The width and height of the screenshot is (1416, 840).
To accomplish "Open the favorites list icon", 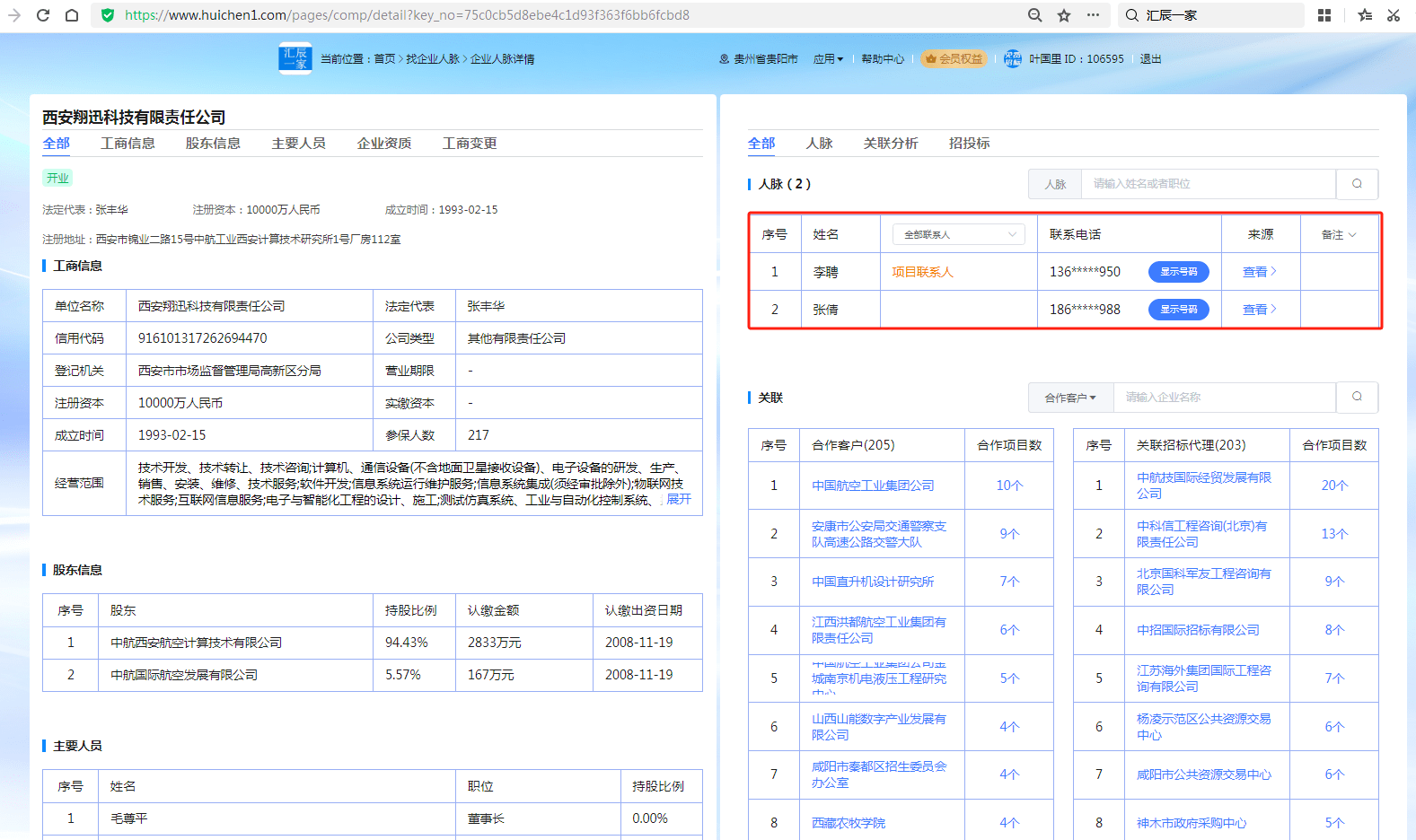I will [1365, 15].
